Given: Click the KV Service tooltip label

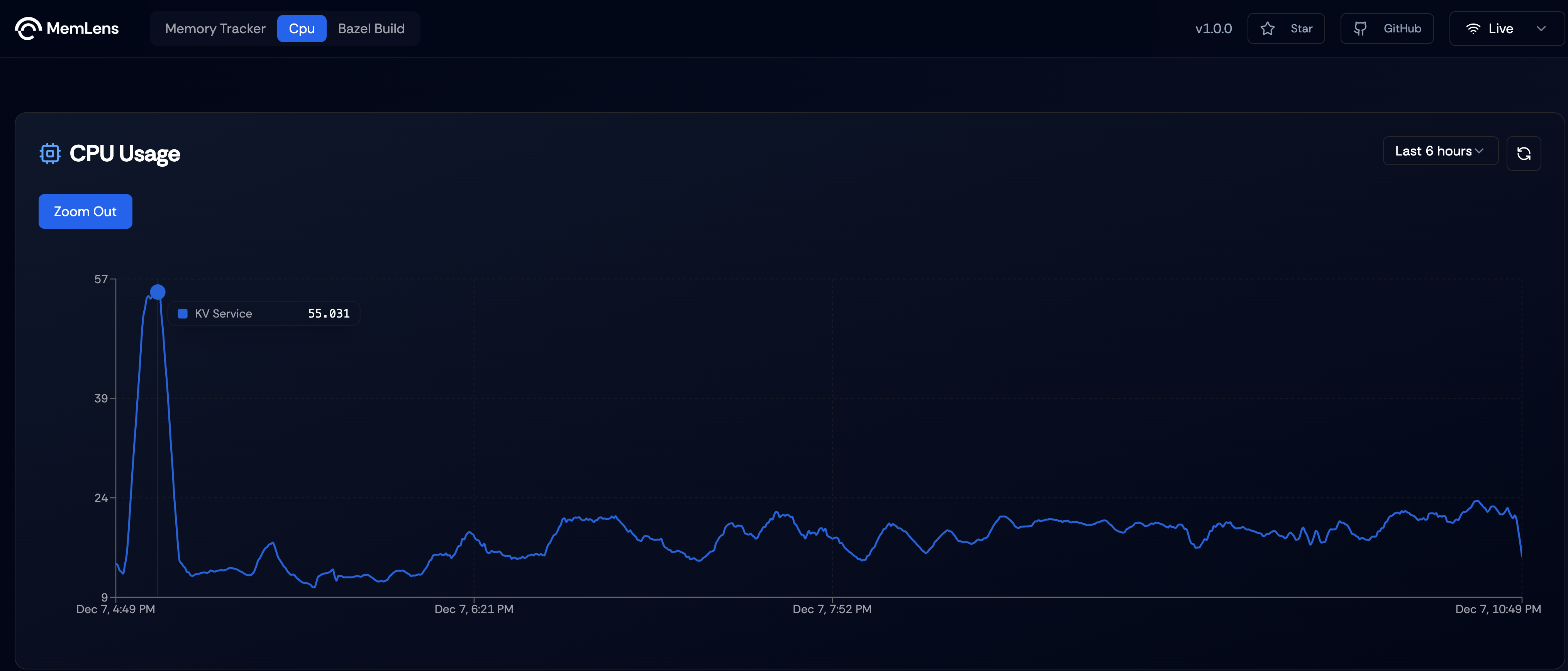Looking at the screenshot, I should [224, 314].
